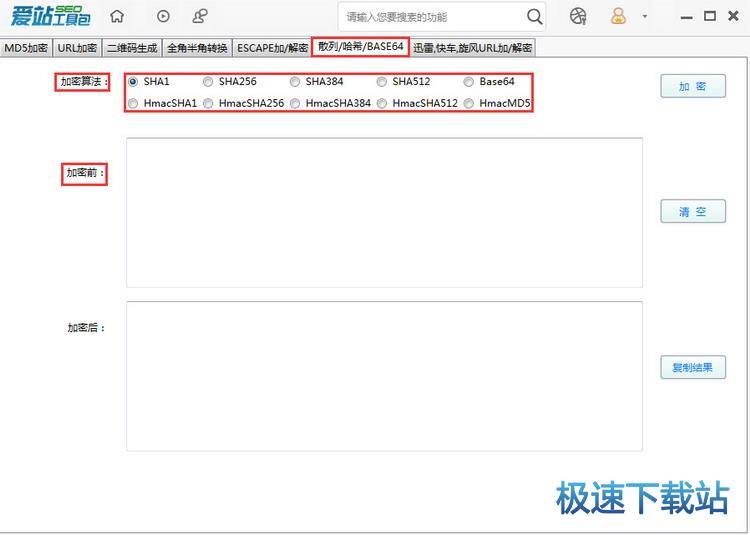The image size is (750, 535).
Task: Minimize the window
Action: (687, 17)
